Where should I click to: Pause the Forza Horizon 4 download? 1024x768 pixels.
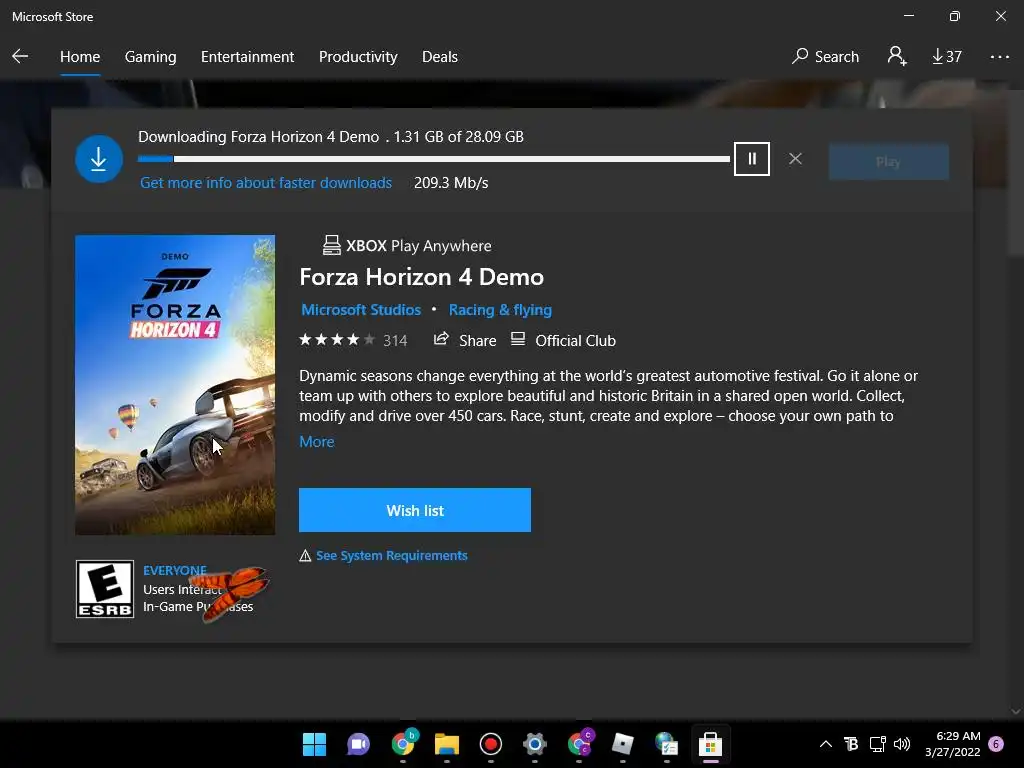pyautogui.click(x=752, y=159)
